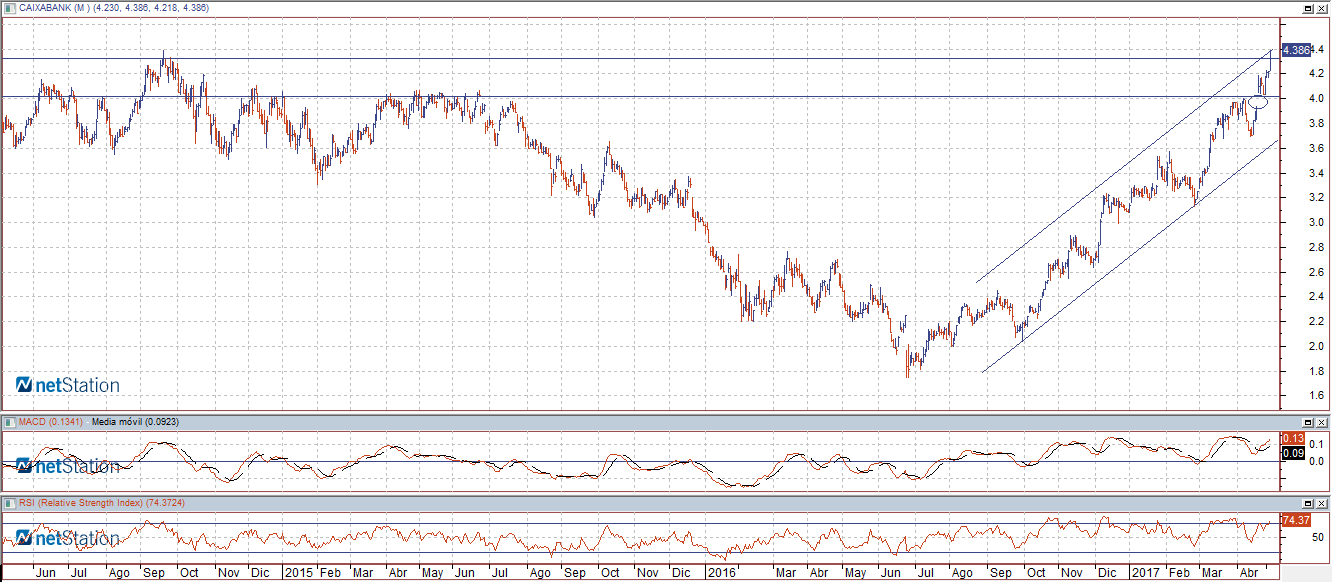Click the 2016 label on time axis

pyautogui.click(x=720, y=574)
